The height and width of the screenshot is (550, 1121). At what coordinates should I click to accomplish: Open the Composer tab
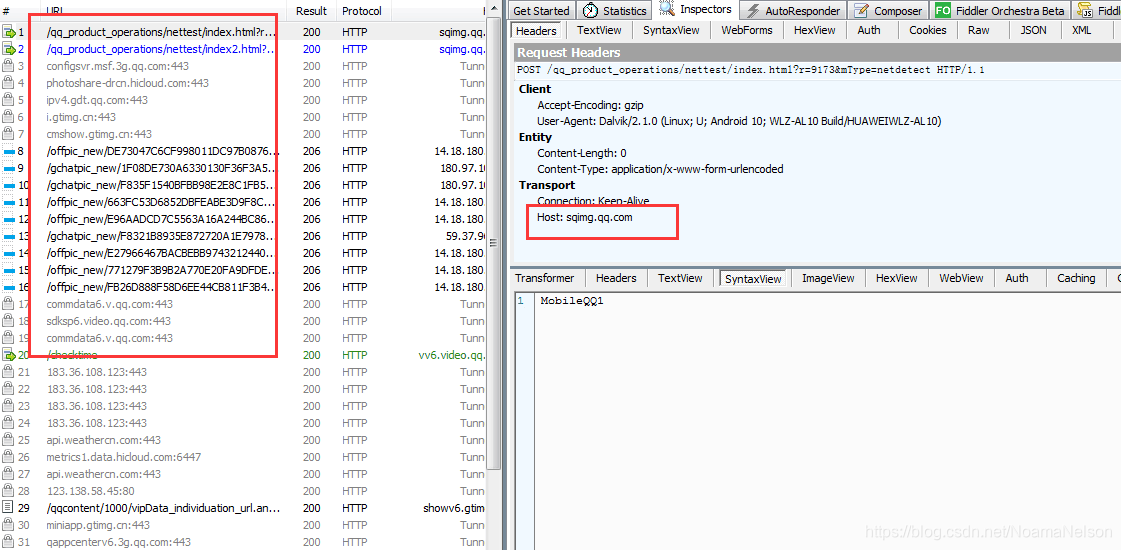[x=889, y=11]
